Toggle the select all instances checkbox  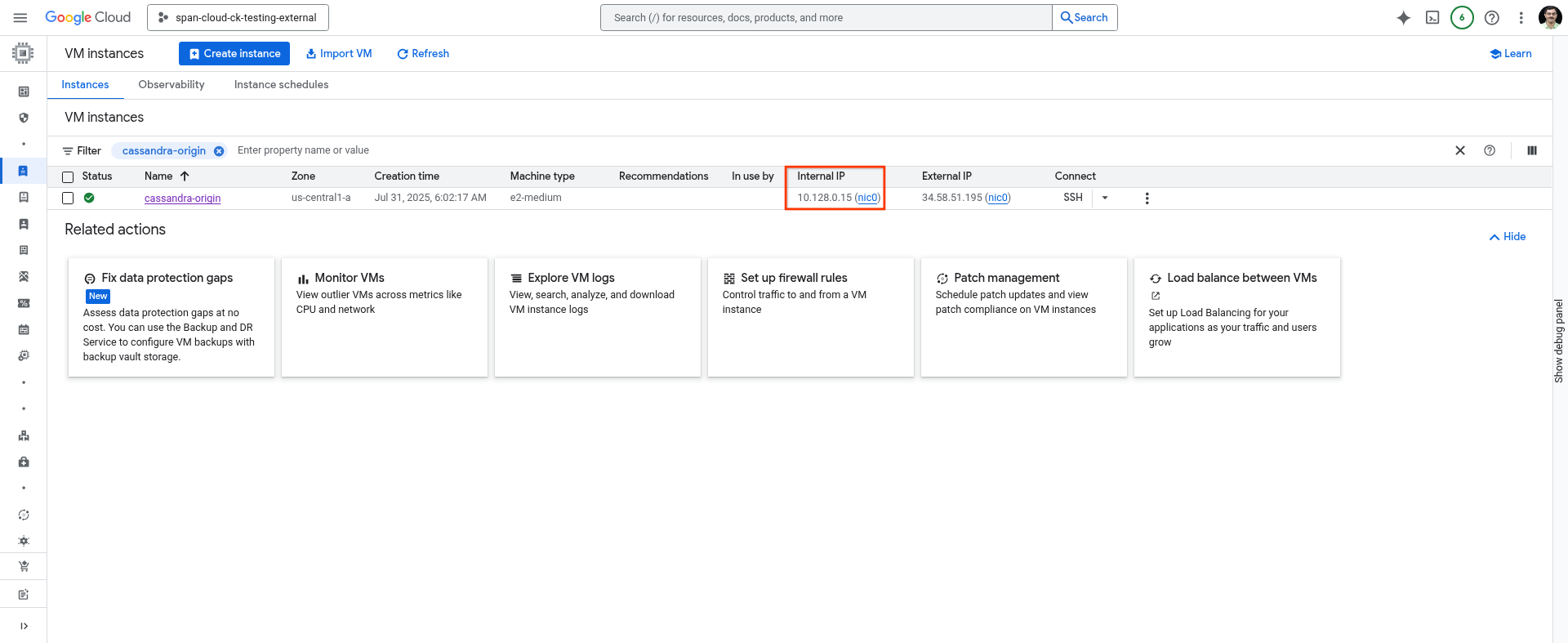(68, 177)
